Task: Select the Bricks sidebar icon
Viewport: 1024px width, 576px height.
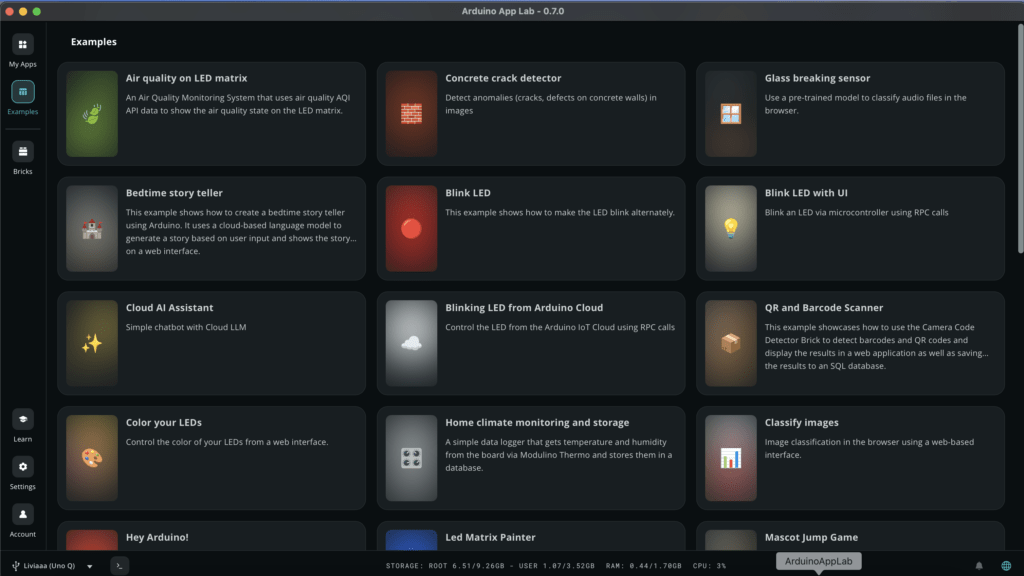Action: pos(22,152)
